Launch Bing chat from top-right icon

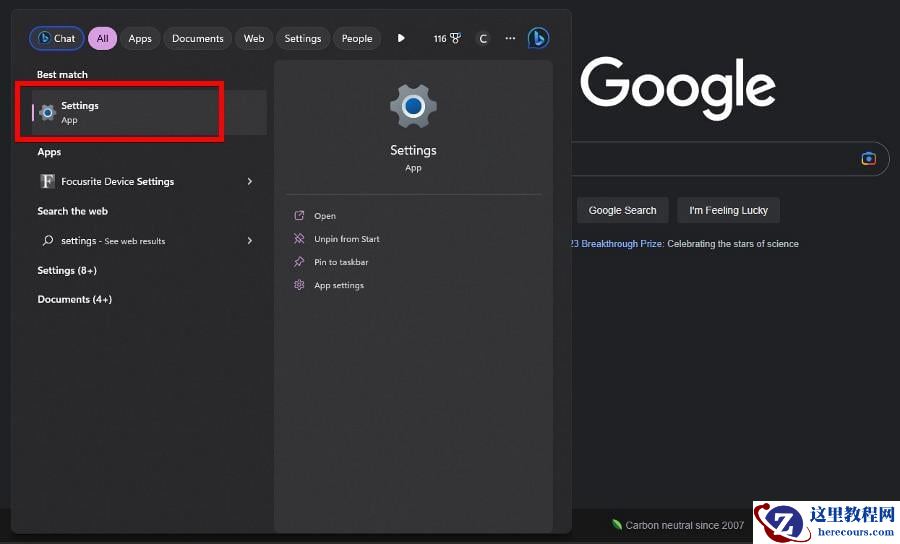(538, 38)
